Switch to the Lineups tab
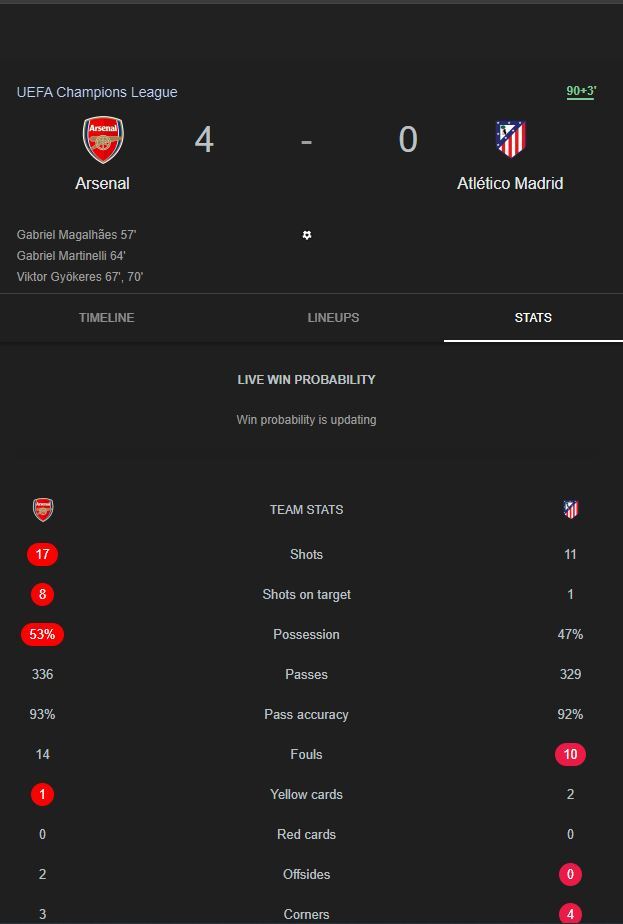The height and width of the screenshot is (924, 623). point(333,318)
